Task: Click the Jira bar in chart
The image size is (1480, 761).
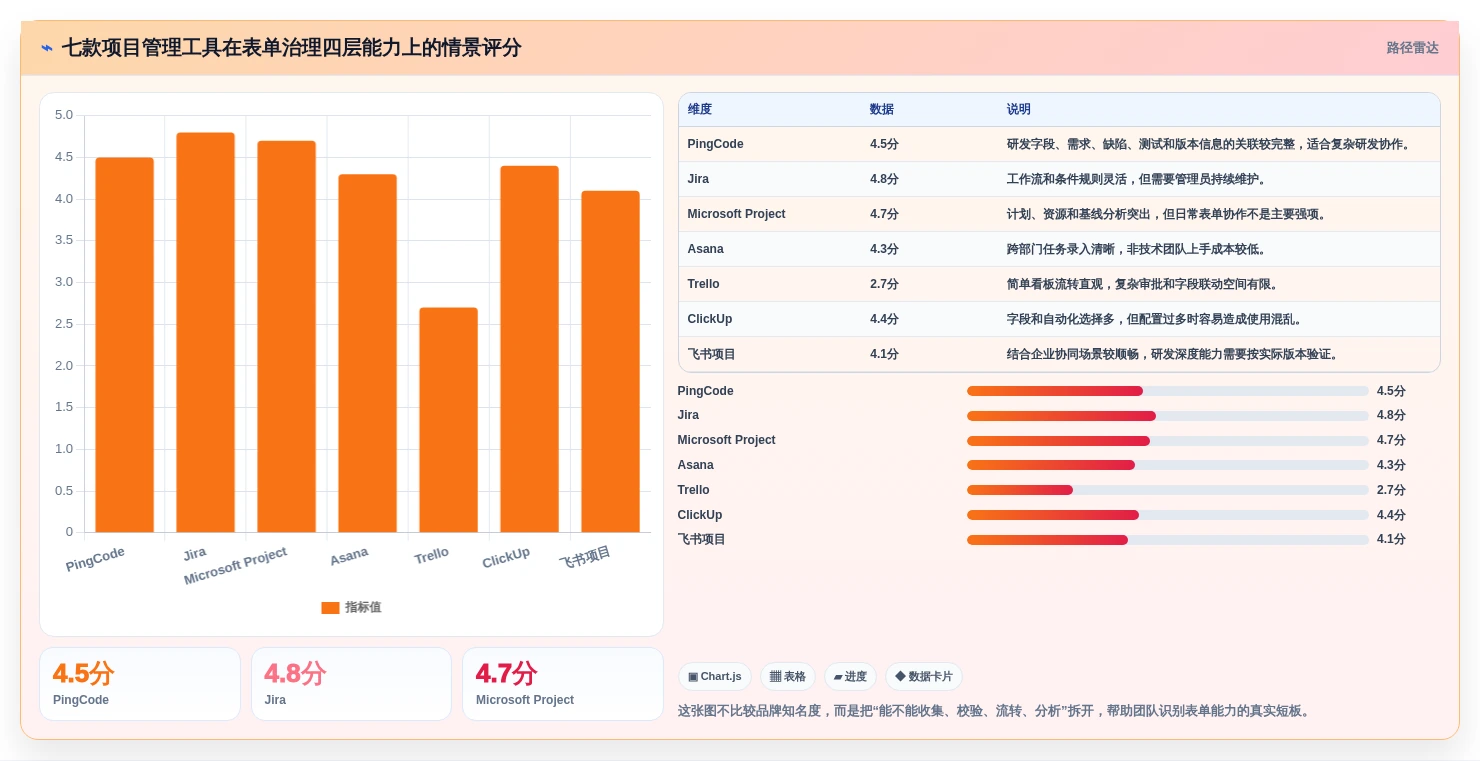Action: 206,332
